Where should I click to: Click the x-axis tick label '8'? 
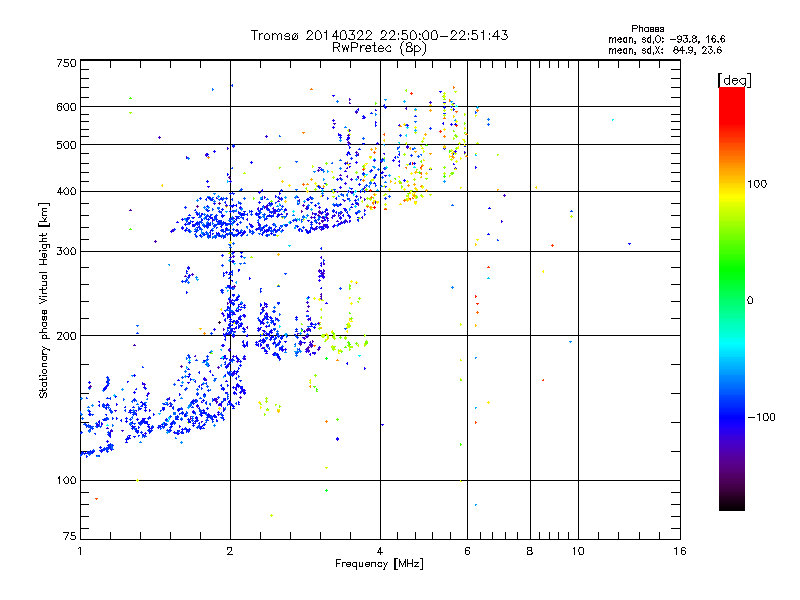tap(530, 551)
